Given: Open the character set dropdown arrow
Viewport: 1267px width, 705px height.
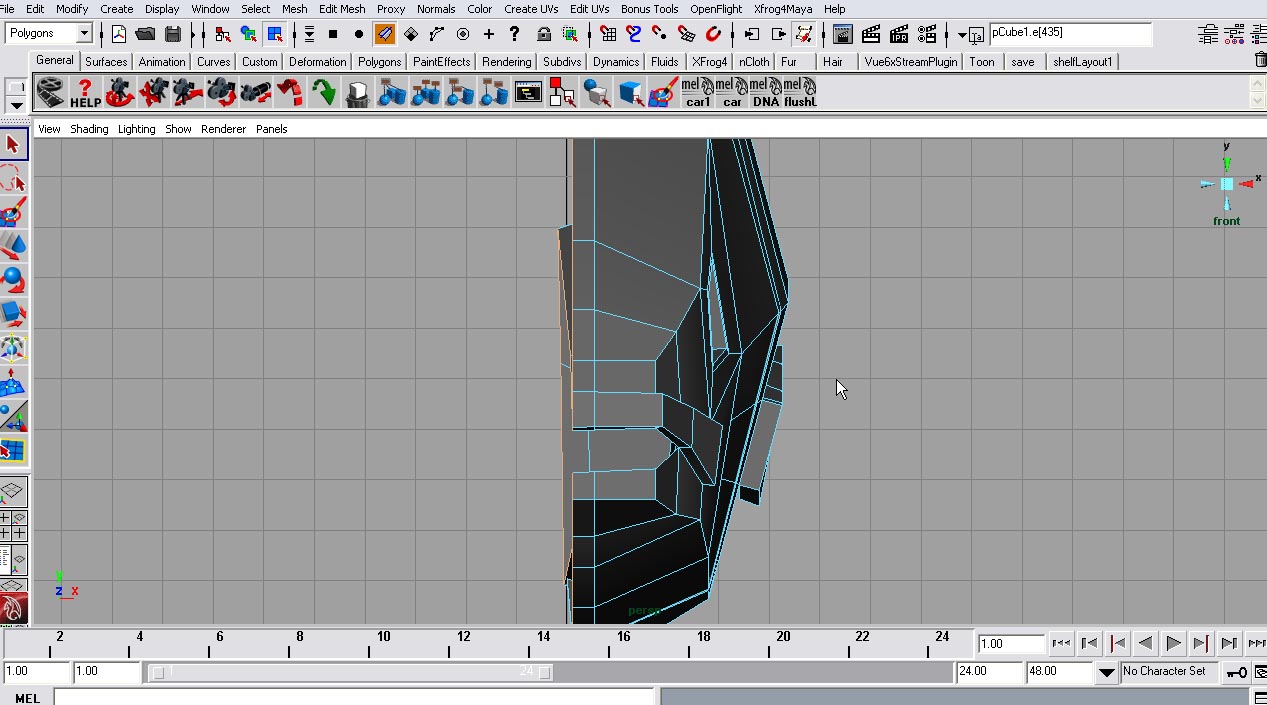Looking at the screenshot, I should 1106,672.
